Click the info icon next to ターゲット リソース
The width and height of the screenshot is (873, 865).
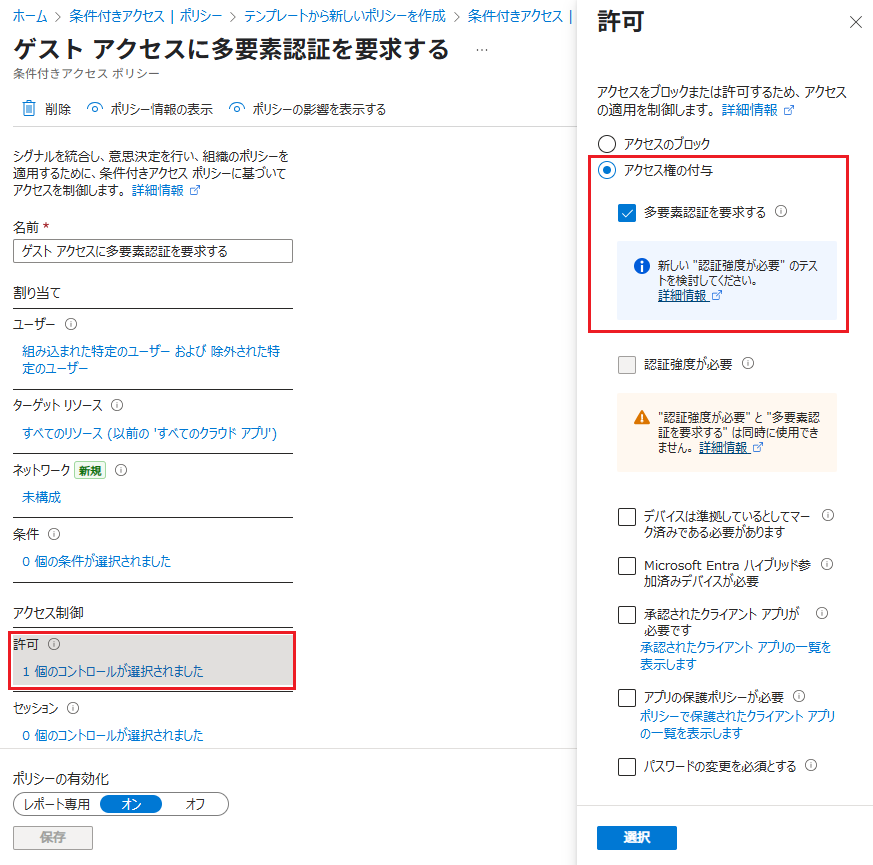pyautogui.click(x=117, y=405)
